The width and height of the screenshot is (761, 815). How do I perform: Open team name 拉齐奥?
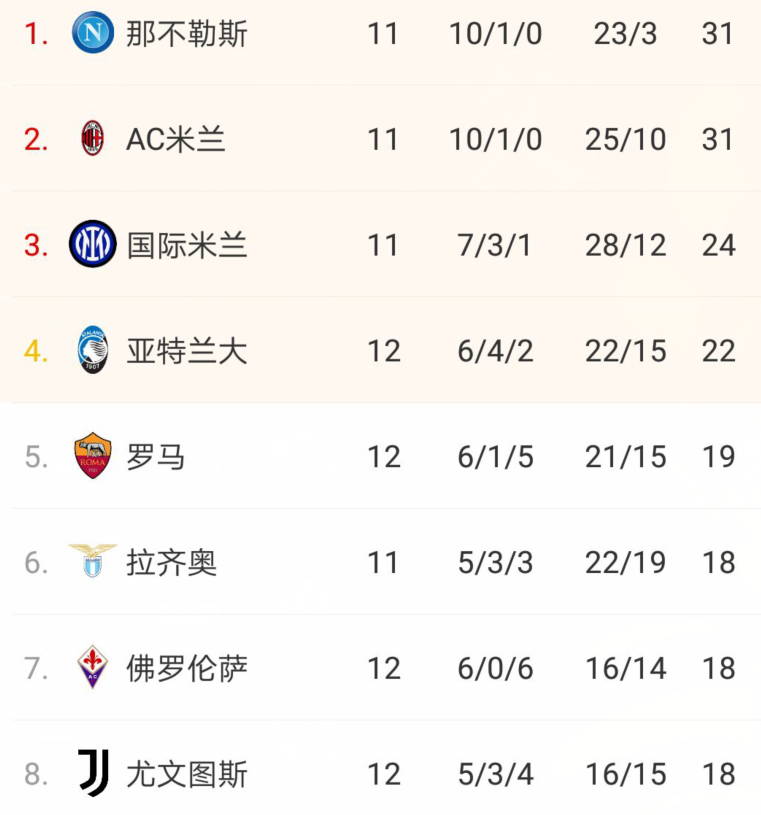(172, 562)
